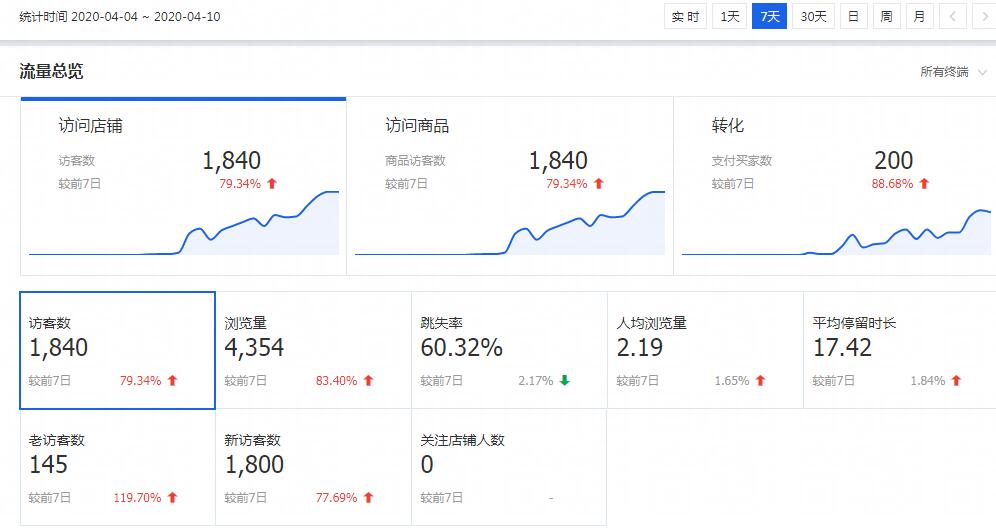Click the red up arrow beside 83.40%

(369, 381)
